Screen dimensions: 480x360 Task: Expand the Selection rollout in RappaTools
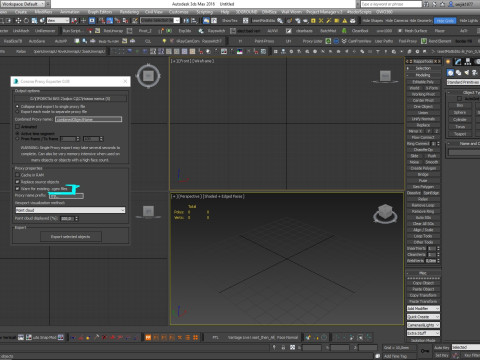[423, 68]
